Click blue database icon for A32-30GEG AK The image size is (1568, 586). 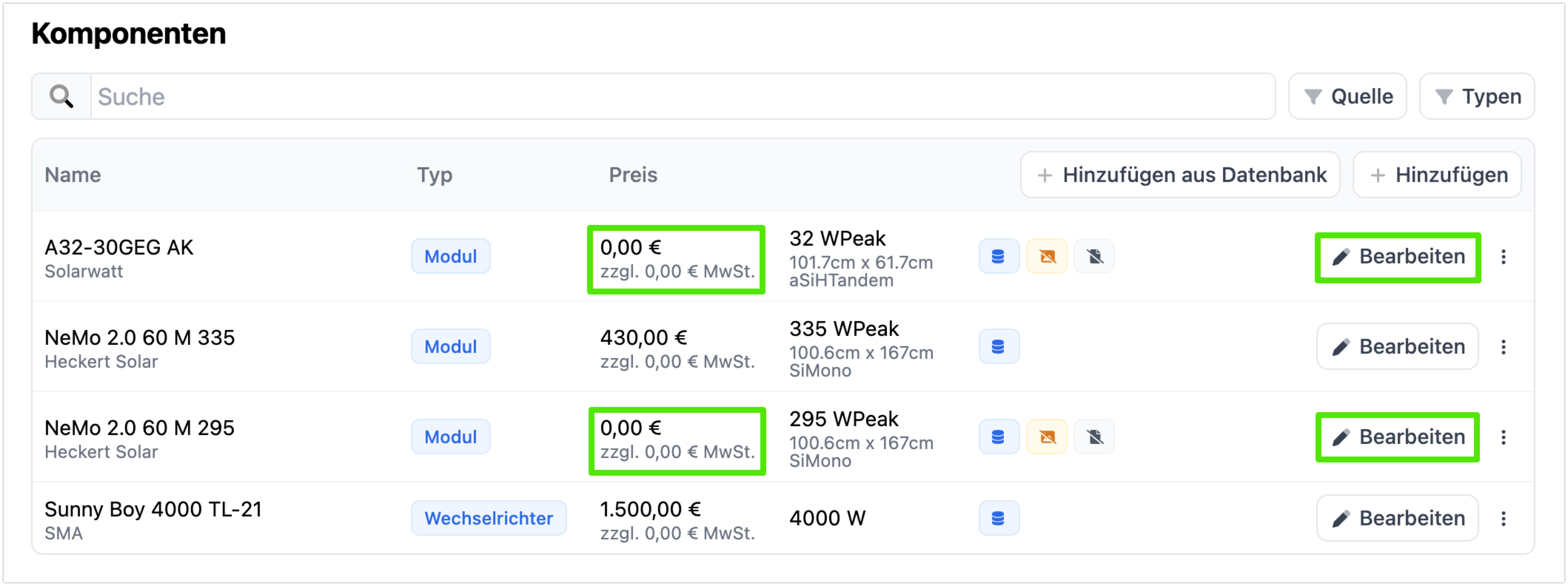click(998, 256)
